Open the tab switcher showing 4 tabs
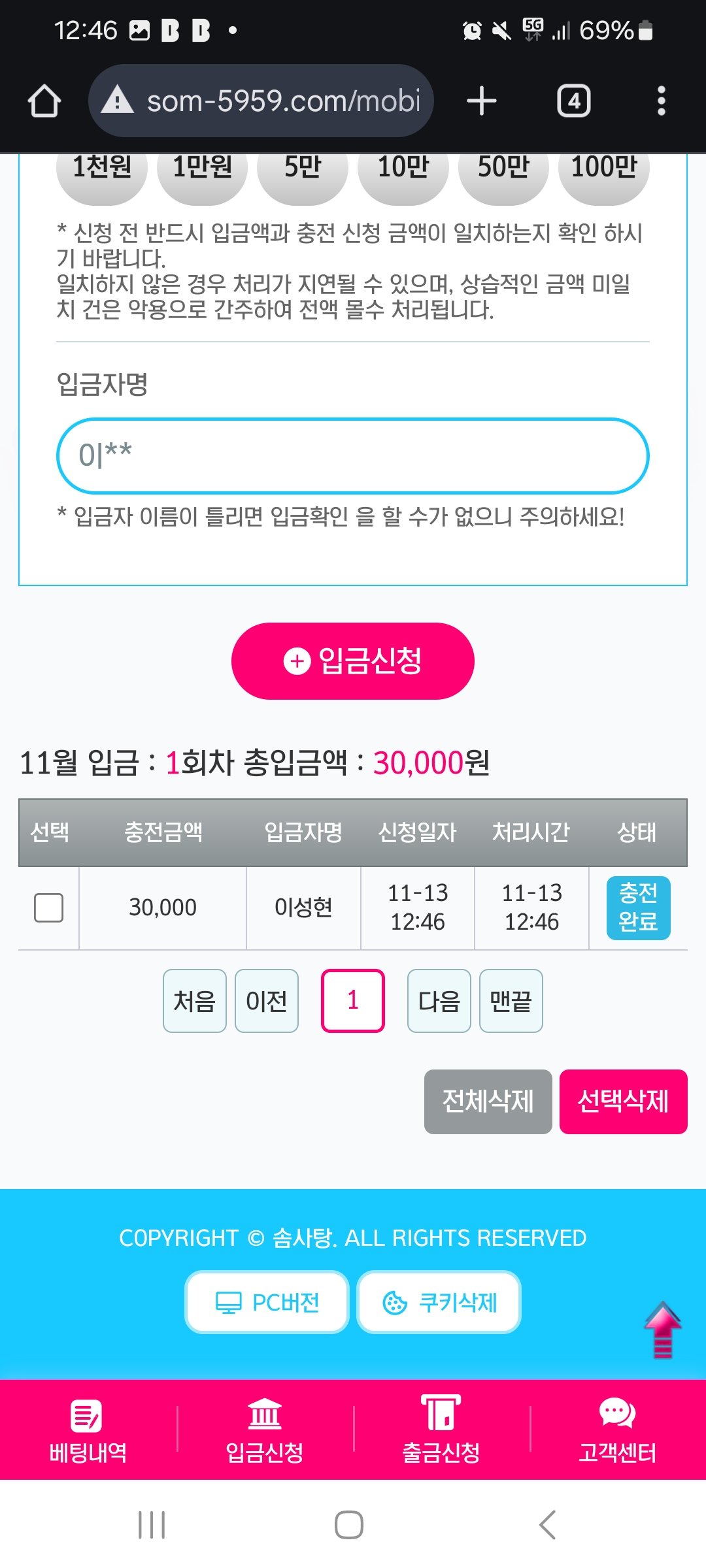The height and width of the screenshot is (1568, 706). [x=573, y=101]
